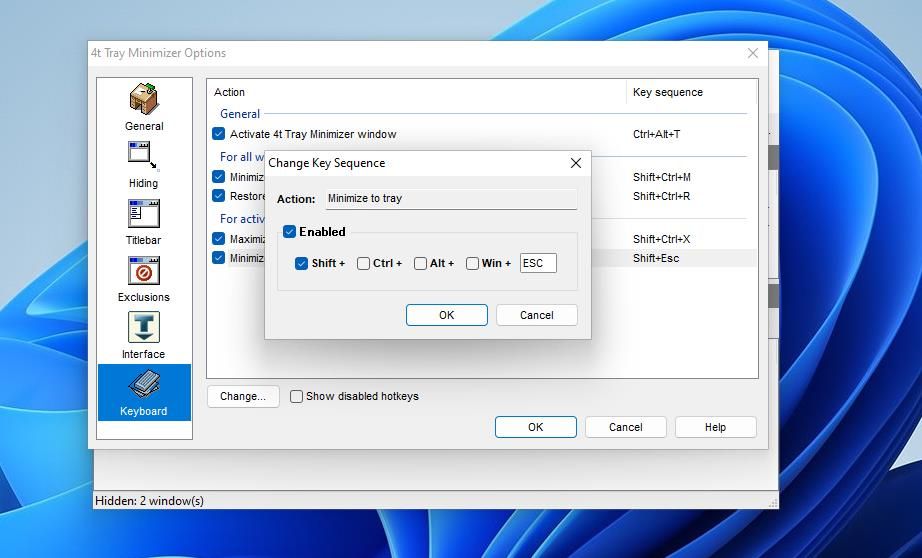This screenshot has width=922, height=558.
Task: Enable the Ctrl + modifier checkbox
Action: [x=364, y=264]
